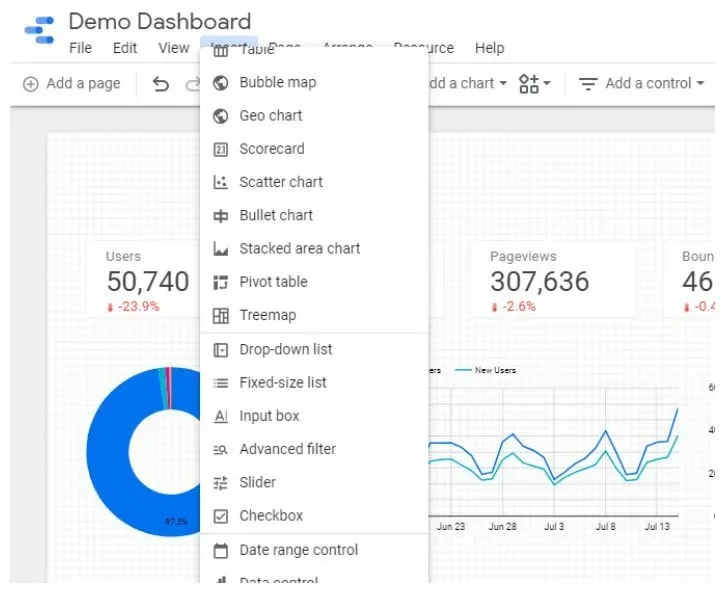Insert a Fixed-size list control
The width and height of the screenshot is (728, 596).
[x=314, y=383]
